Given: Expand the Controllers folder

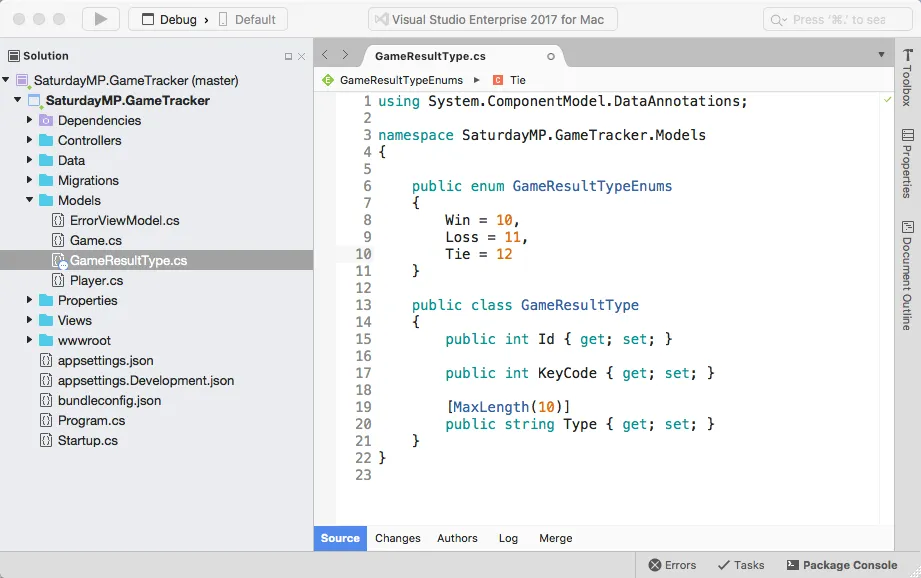Looking at the screenshot, I should tap(29, 140).
